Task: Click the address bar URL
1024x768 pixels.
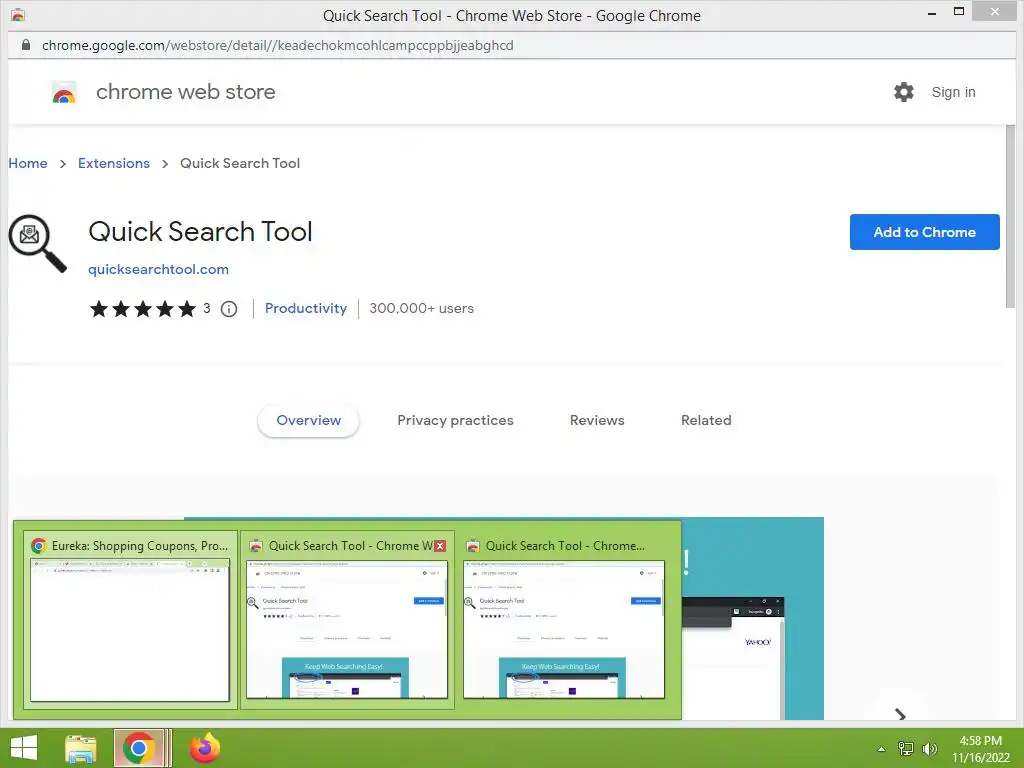Action: pos(278,45)
